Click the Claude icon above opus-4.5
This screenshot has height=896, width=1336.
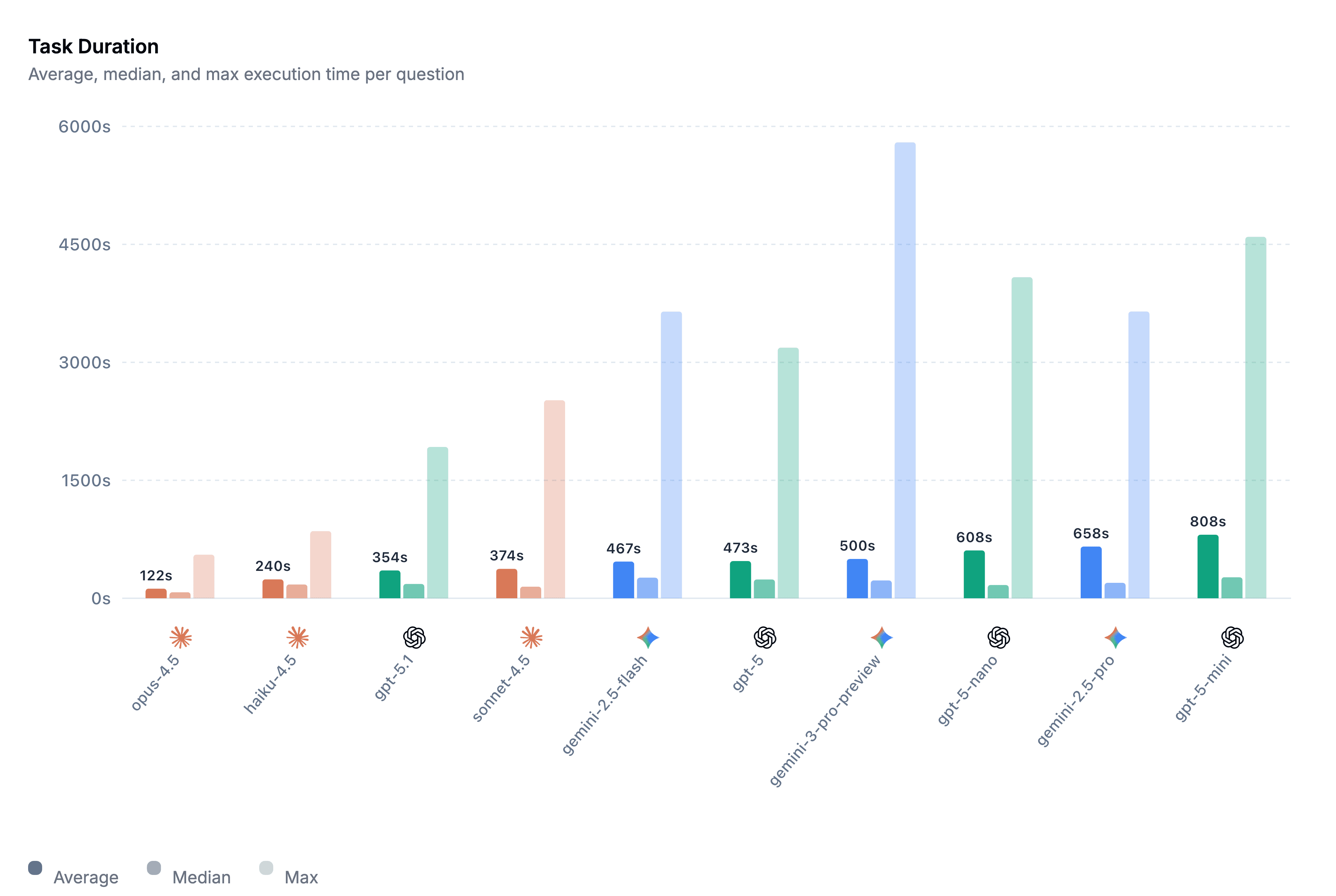[x=181, y=637]
